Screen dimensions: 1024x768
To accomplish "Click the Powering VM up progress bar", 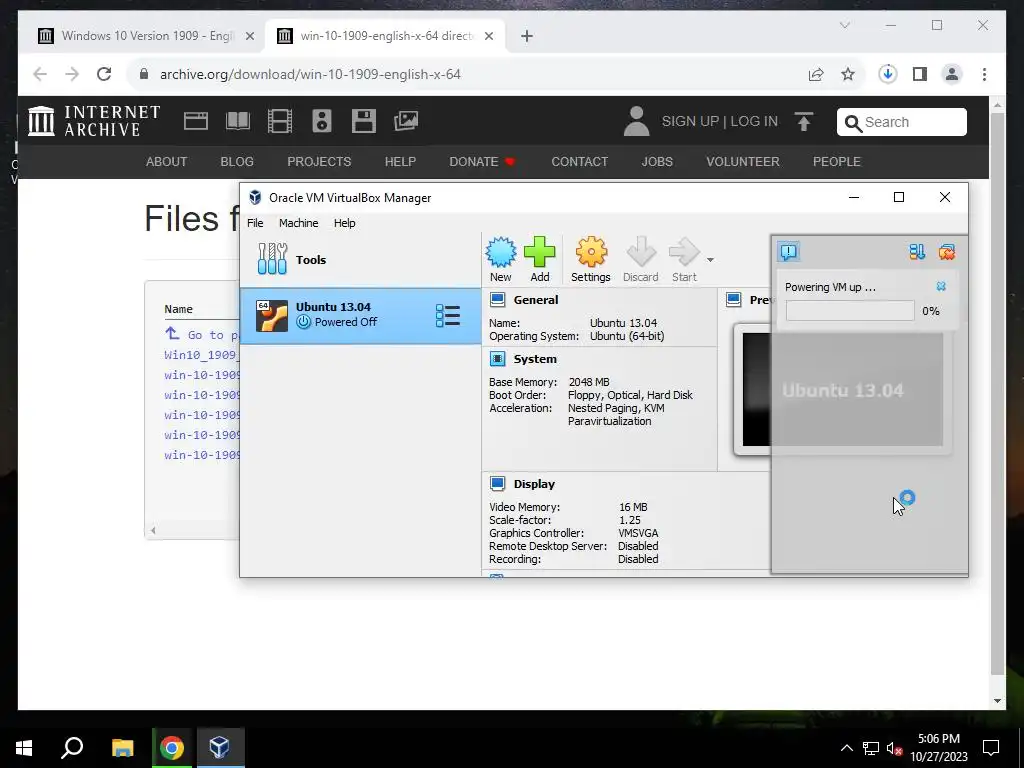I will (x=850, y=310).
